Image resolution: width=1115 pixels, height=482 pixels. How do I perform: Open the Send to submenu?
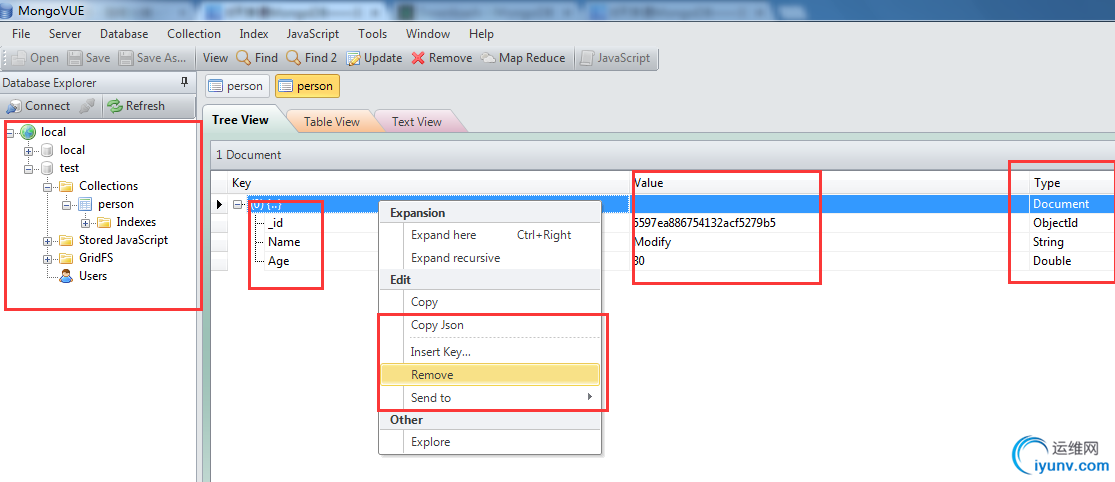tap(490, 397)
